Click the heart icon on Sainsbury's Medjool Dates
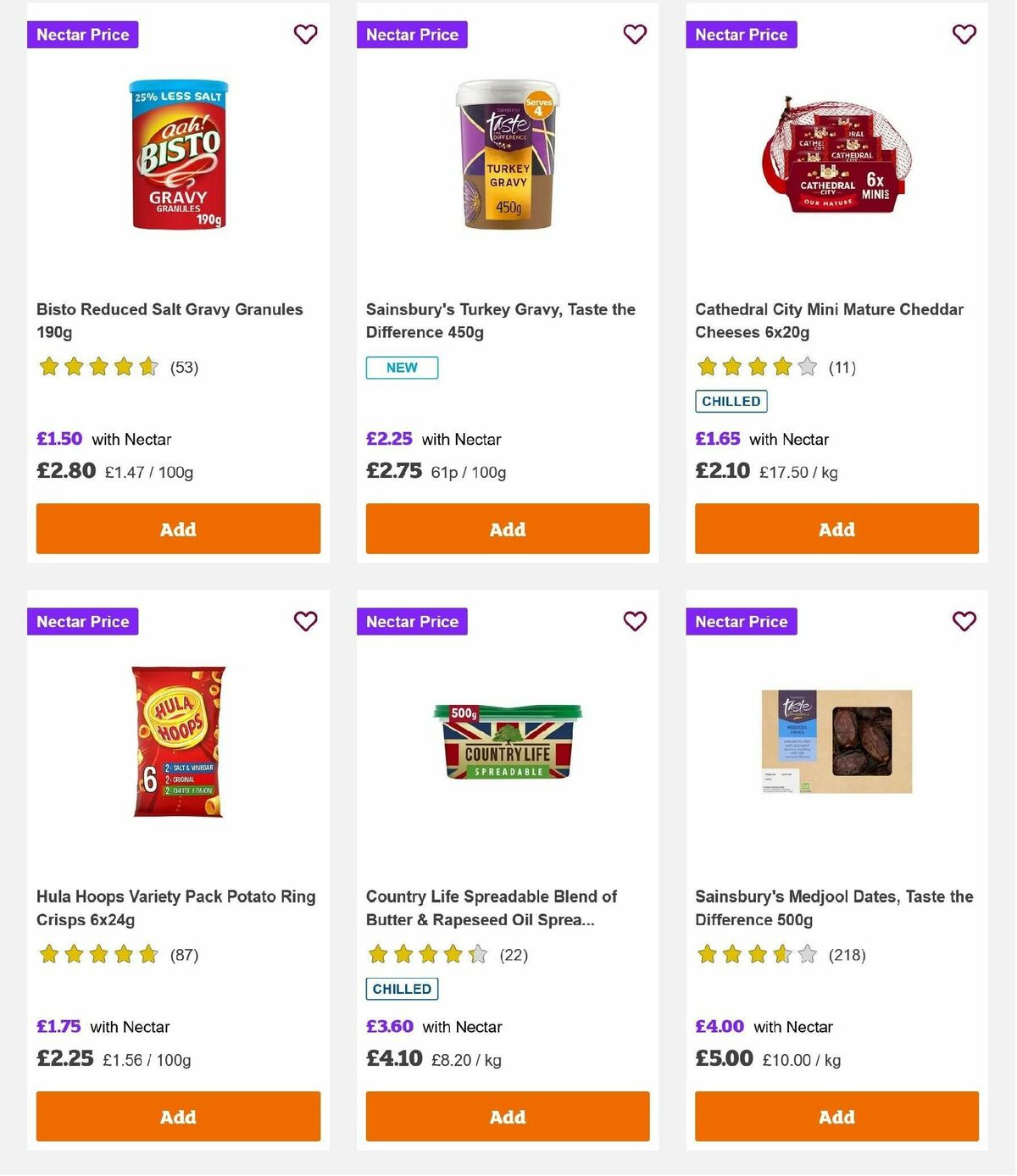 pos(964,621)
